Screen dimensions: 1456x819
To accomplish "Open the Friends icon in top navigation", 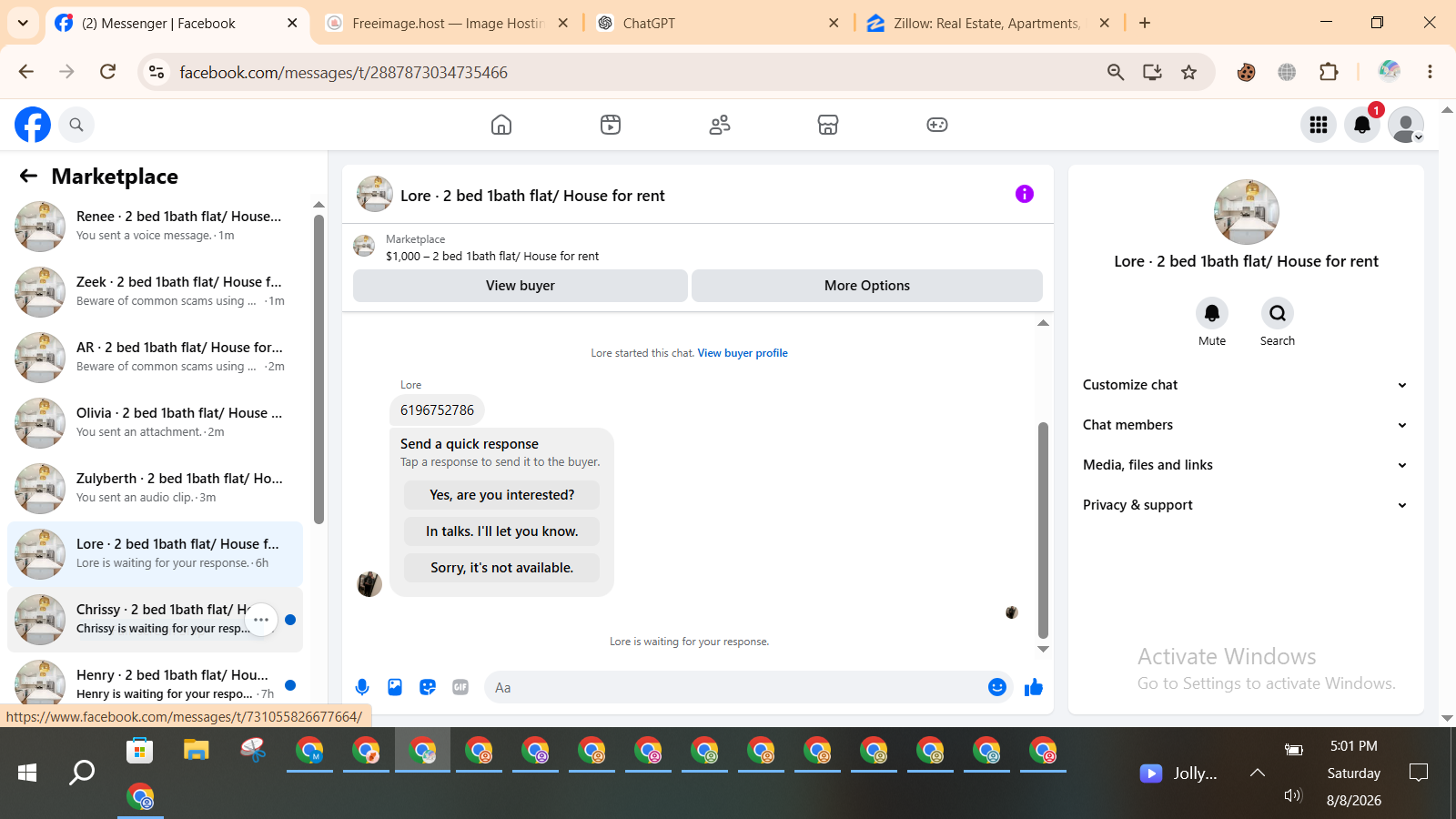I will pos(720,125).
